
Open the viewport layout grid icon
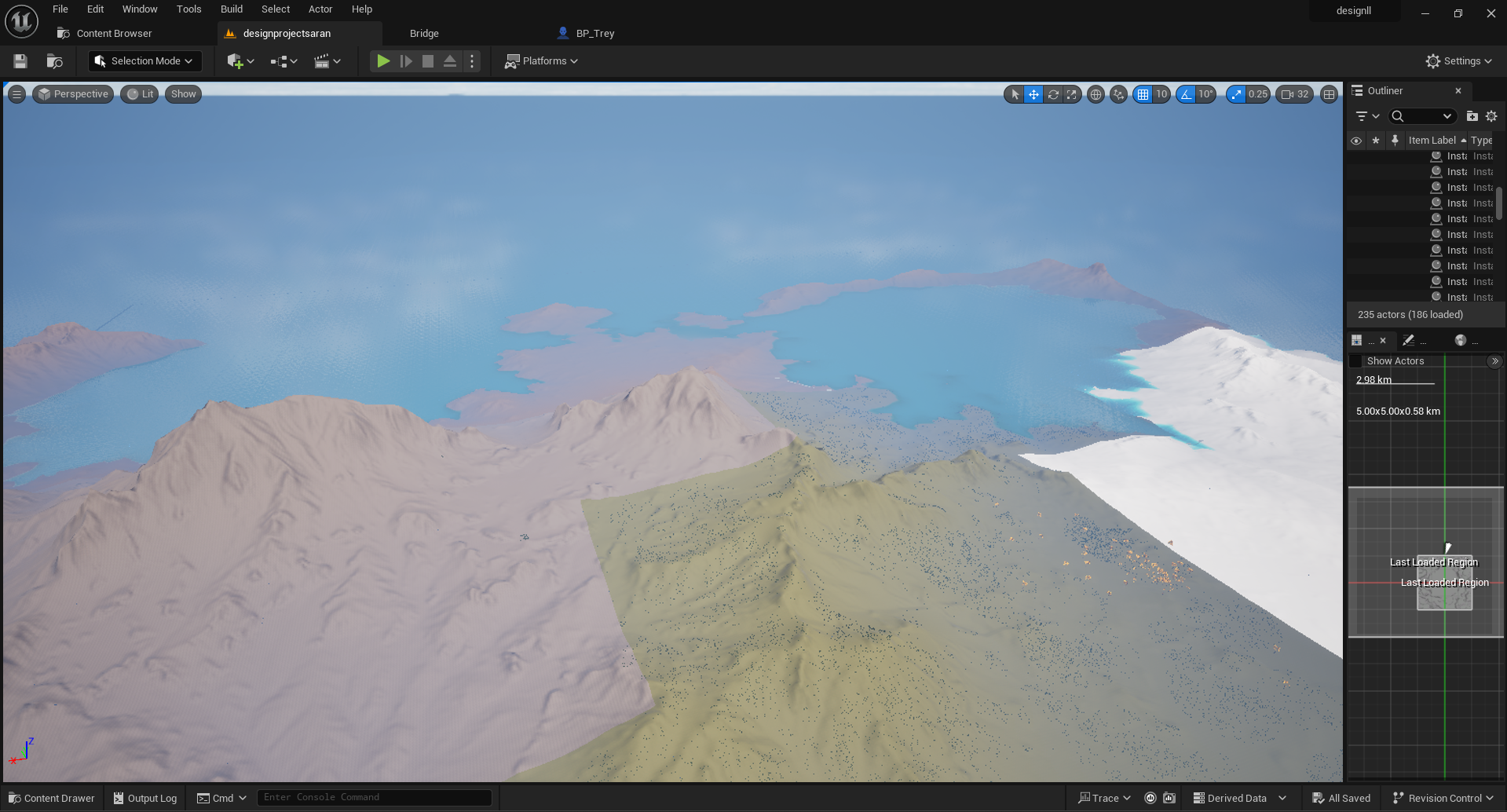click(1329, 94)
